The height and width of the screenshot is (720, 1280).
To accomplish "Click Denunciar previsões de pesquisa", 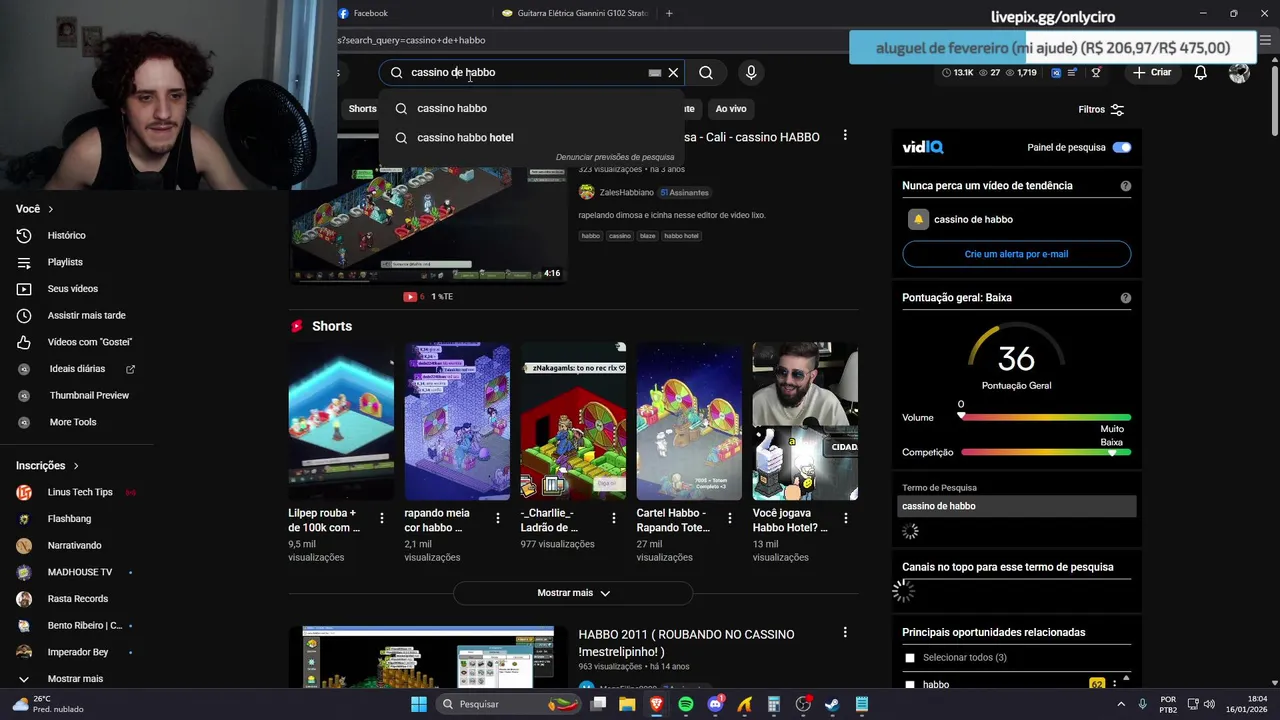I will click(615, 157).
